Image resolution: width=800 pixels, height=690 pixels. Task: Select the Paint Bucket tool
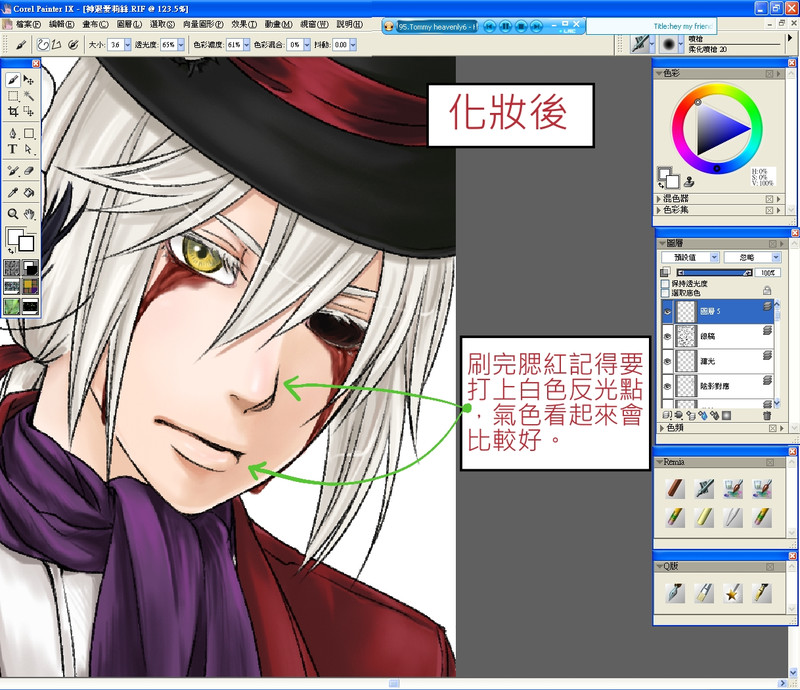(x=29, y=192)
